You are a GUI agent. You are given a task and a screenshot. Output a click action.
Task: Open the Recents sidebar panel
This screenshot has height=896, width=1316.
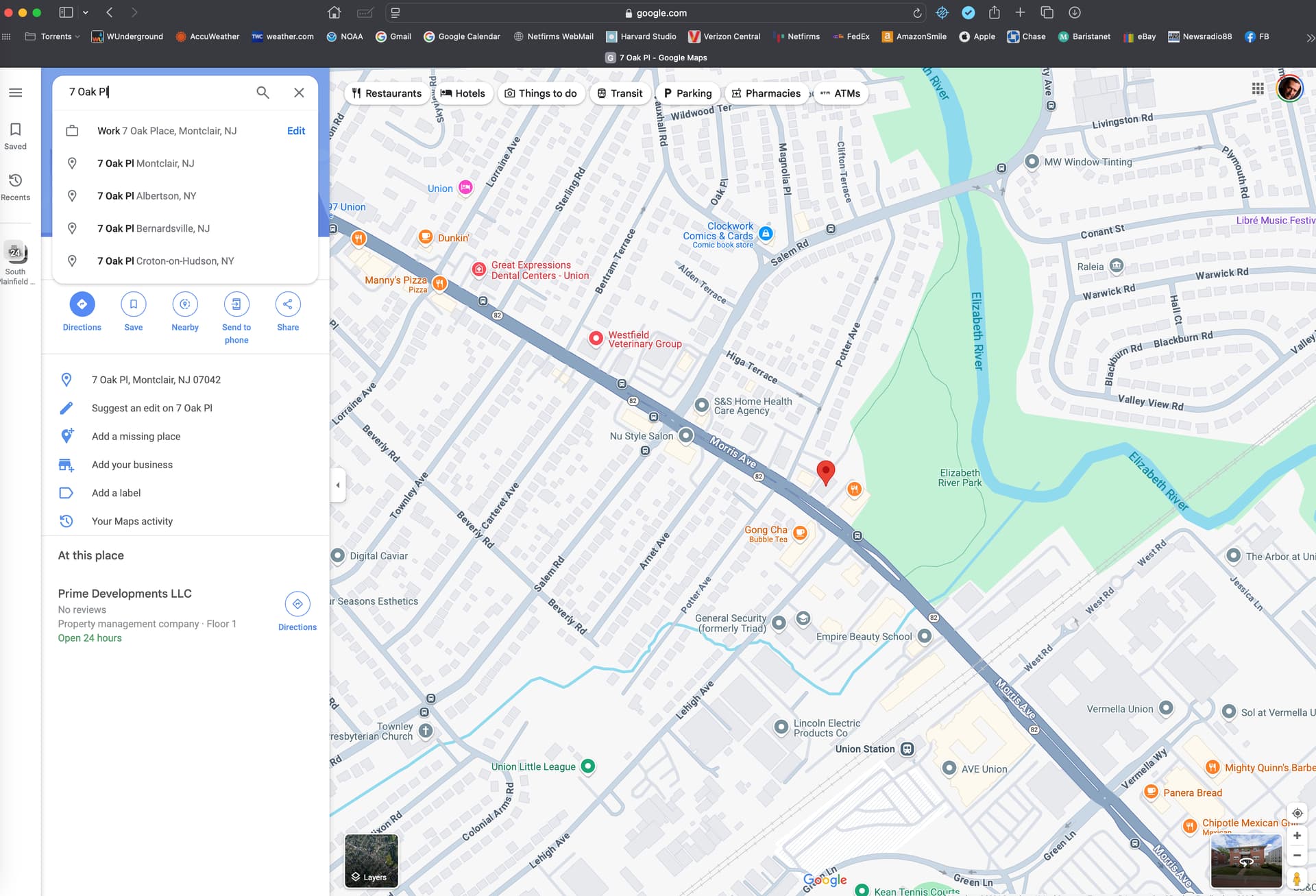pyautogui.click(x=15, y=186)
